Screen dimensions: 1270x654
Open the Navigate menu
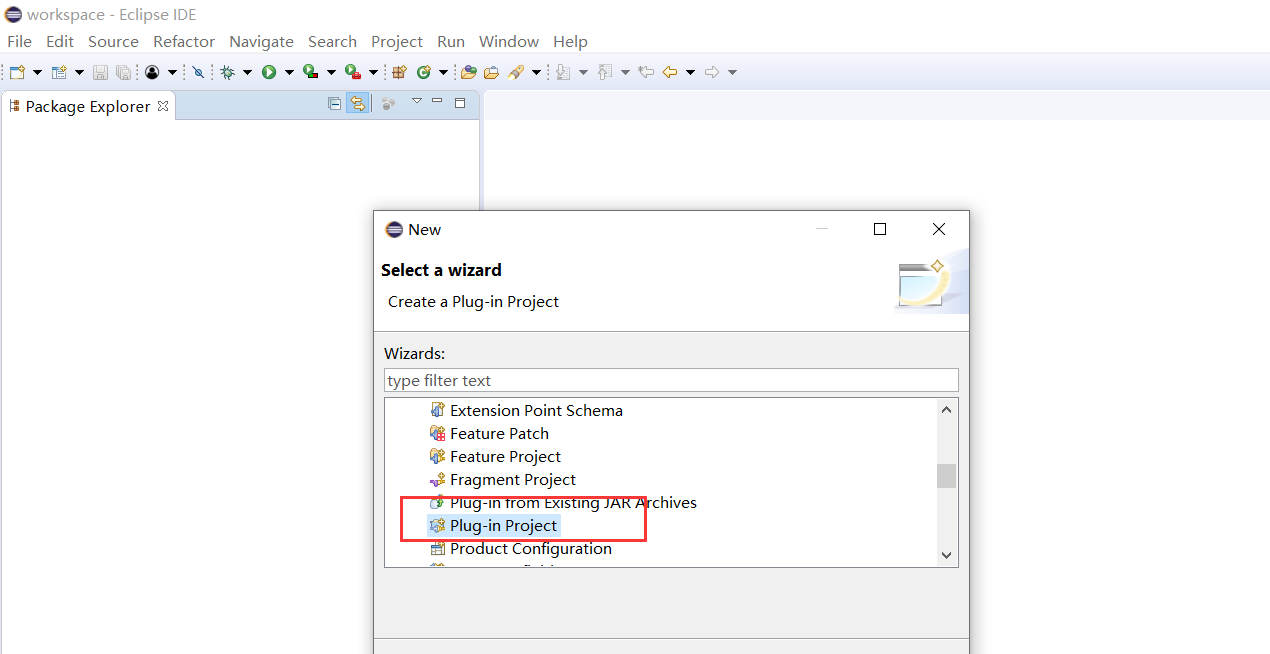261,41
